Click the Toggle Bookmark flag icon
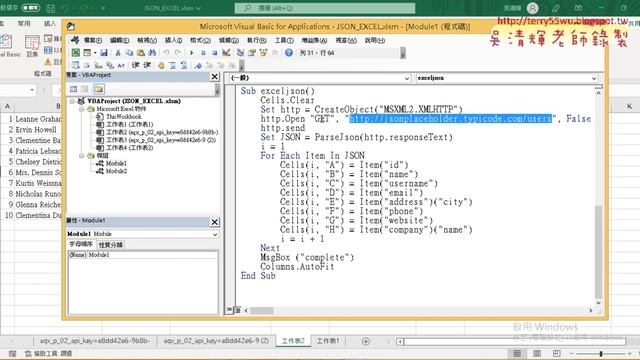This screenshot has width=640, height=360. click(x=198, y=65)
